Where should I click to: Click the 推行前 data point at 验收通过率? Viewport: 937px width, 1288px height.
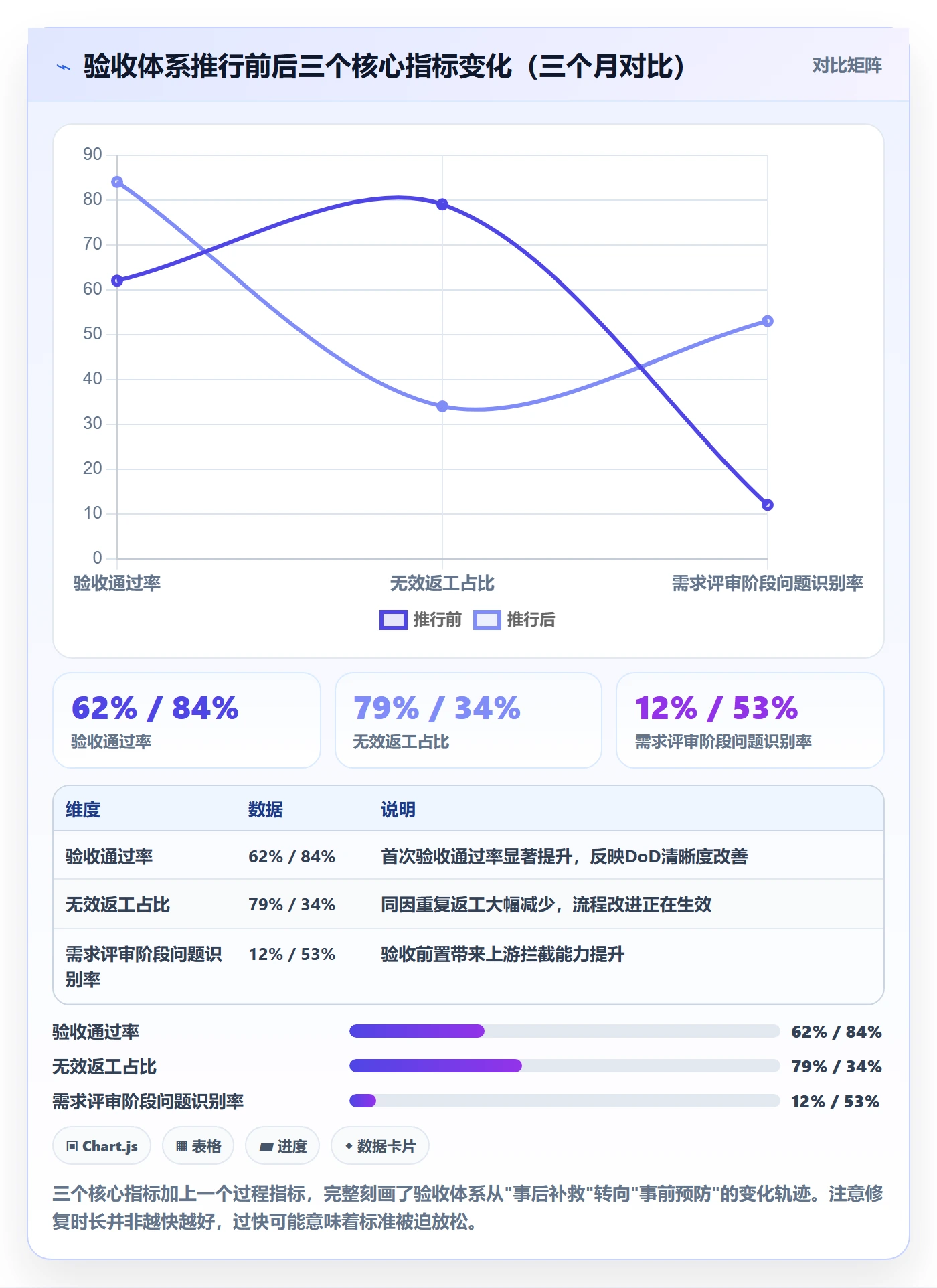point(117,280)
